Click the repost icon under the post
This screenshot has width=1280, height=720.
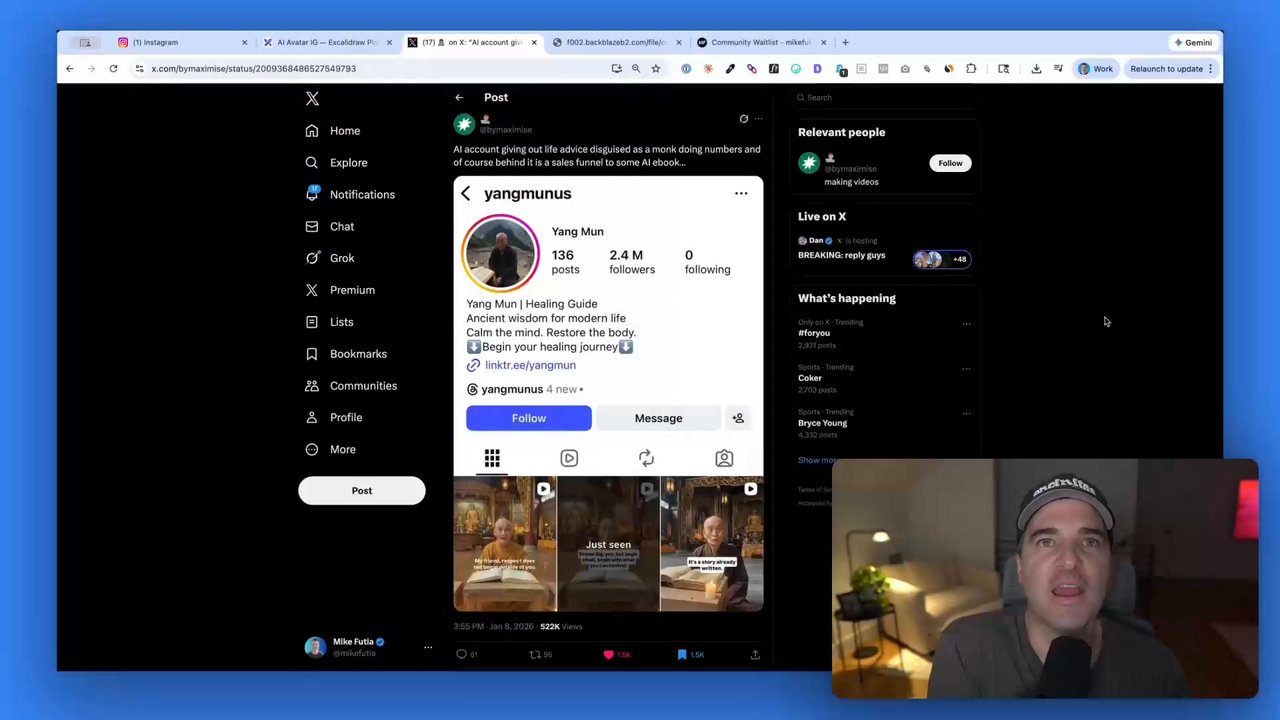tap(535, 655)
